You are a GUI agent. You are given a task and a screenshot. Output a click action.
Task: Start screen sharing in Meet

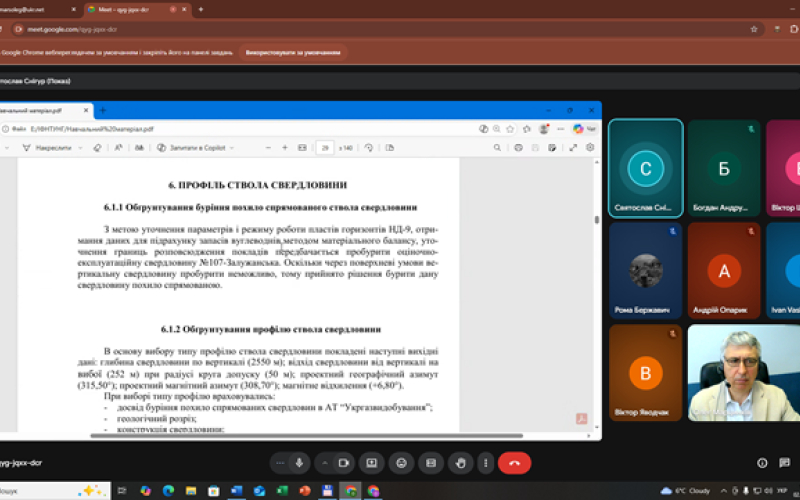372,462
